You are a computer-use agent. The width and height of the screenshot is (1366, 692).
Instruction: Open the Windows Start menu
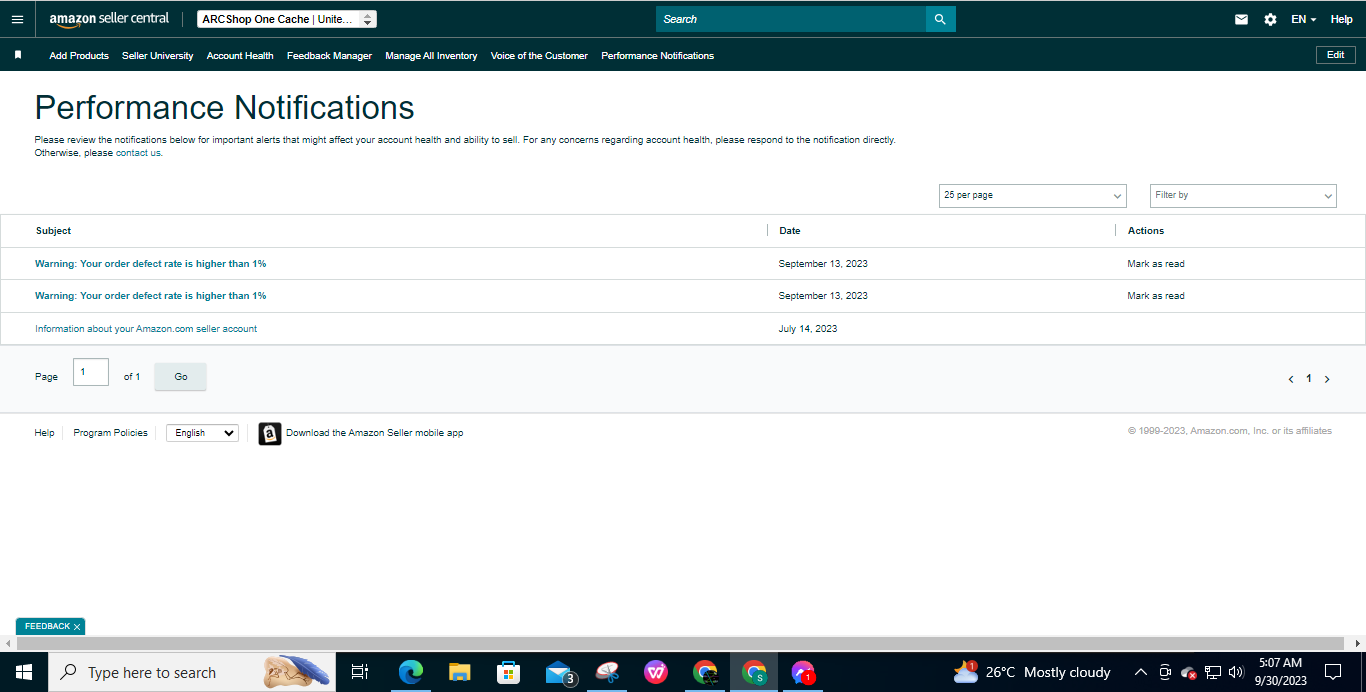point(23,672)
